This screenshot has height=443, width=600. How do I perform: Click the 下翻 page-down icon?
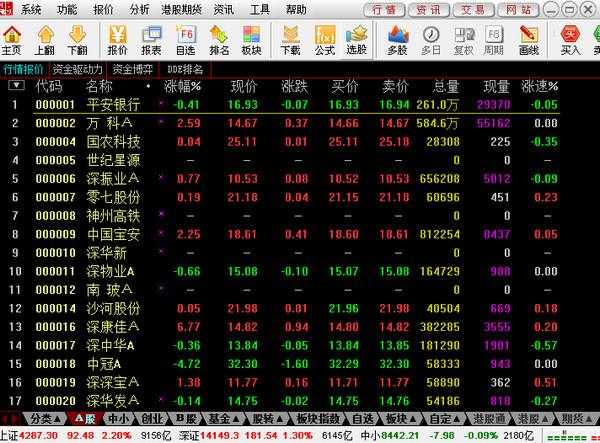(x=77, y=40)
